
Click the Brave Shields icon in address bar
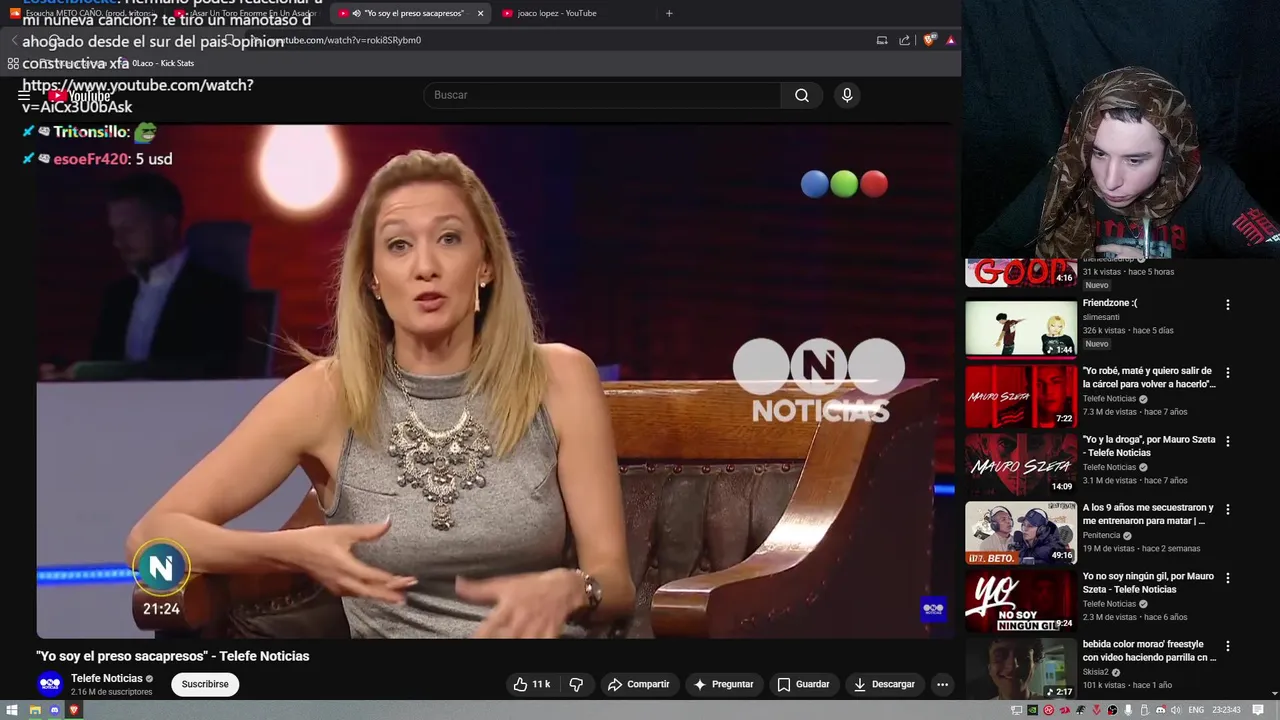click(929, 40)
